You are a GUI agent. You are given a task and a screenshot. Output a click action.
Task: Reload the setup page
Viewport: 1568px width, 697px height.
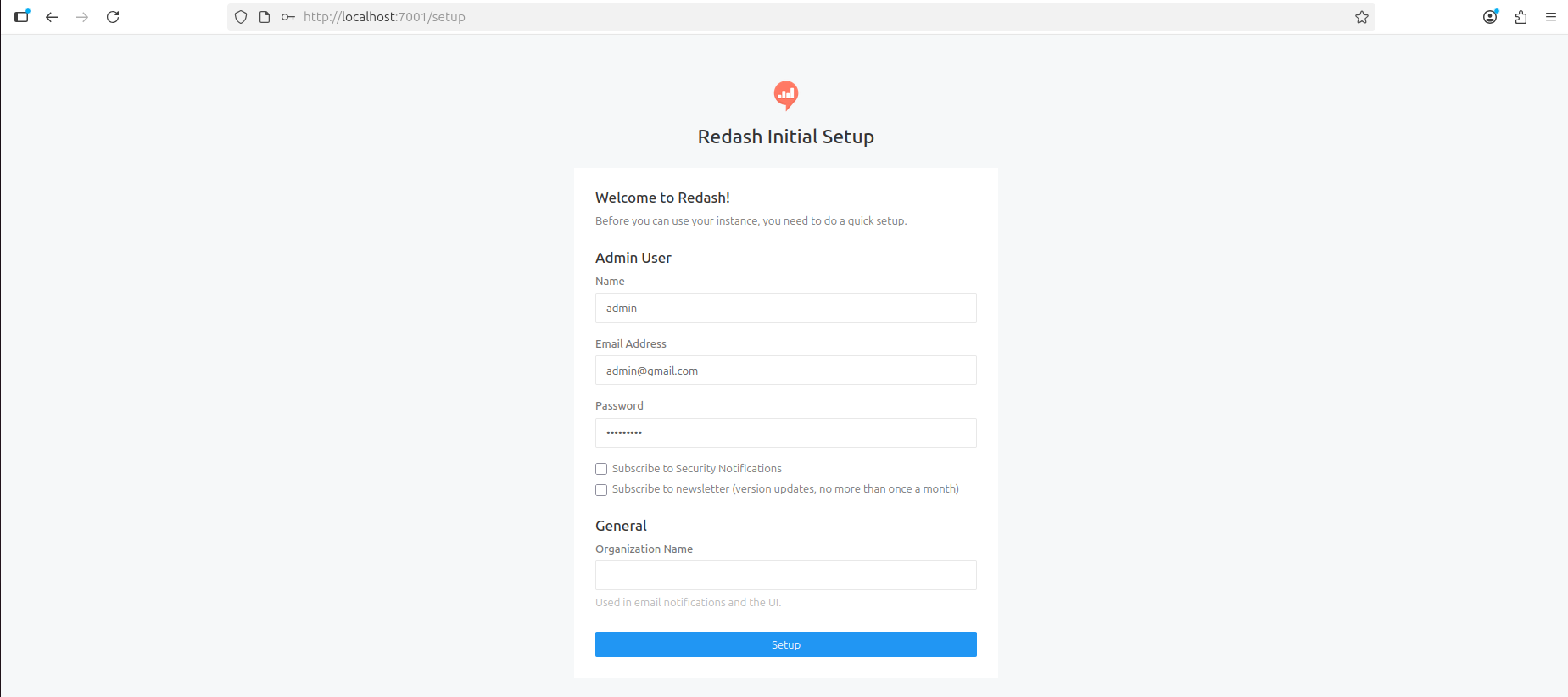point(113,17)
